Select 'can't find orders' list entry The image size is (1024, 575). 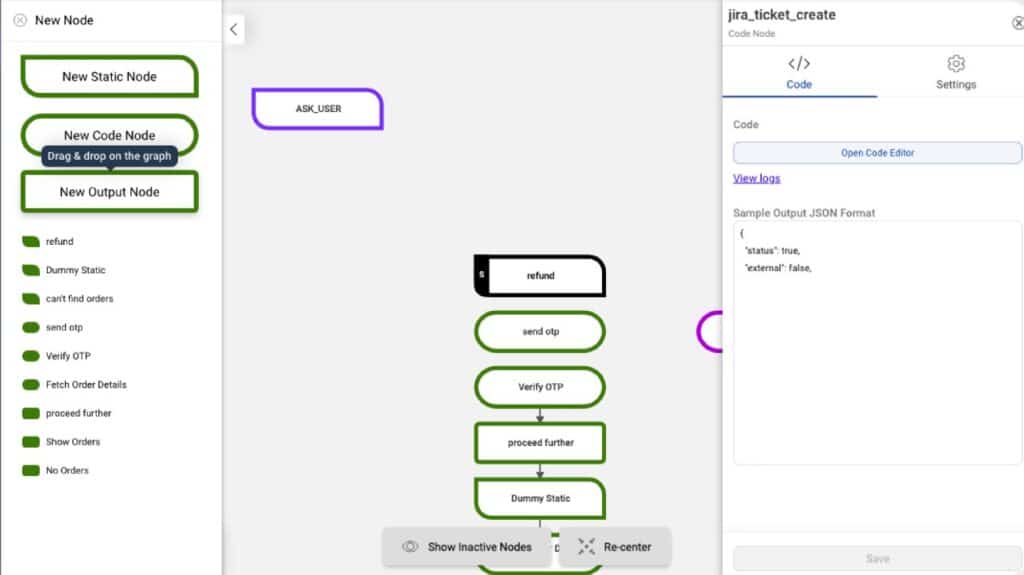[x=79, y=299]
